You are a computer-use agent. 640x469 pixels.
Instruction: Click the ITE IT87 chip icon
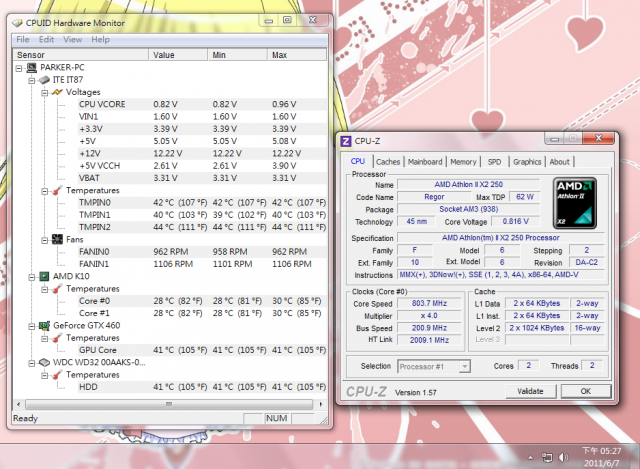44,80
